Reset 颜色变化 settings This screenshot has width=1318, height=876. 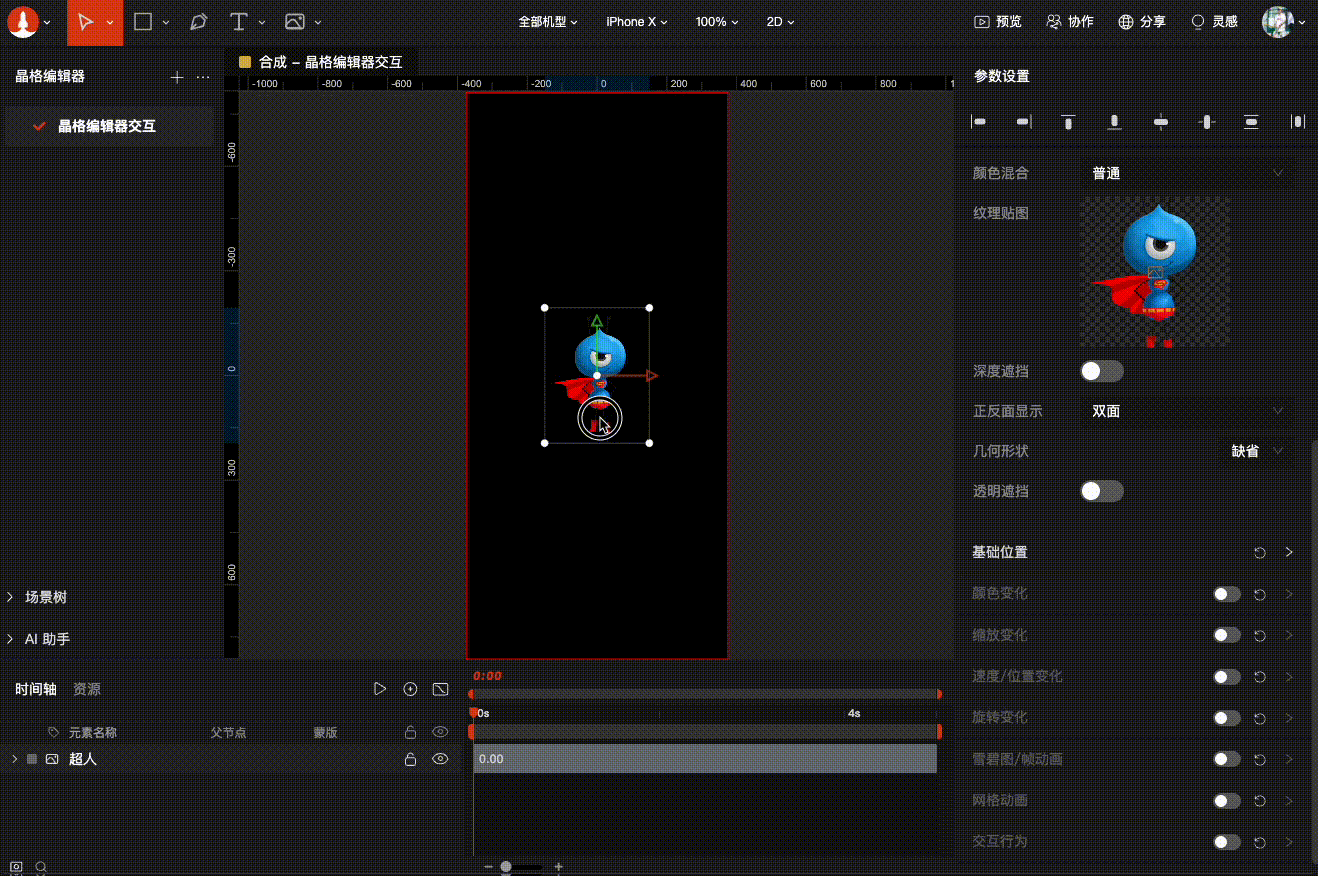coord(1260,594)
